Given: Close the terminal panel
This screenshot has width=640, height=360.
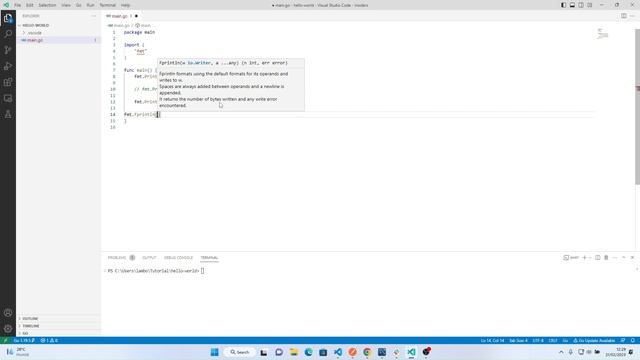Looking at the screenshot, I should pyautogui.click(x=632, y=258).
